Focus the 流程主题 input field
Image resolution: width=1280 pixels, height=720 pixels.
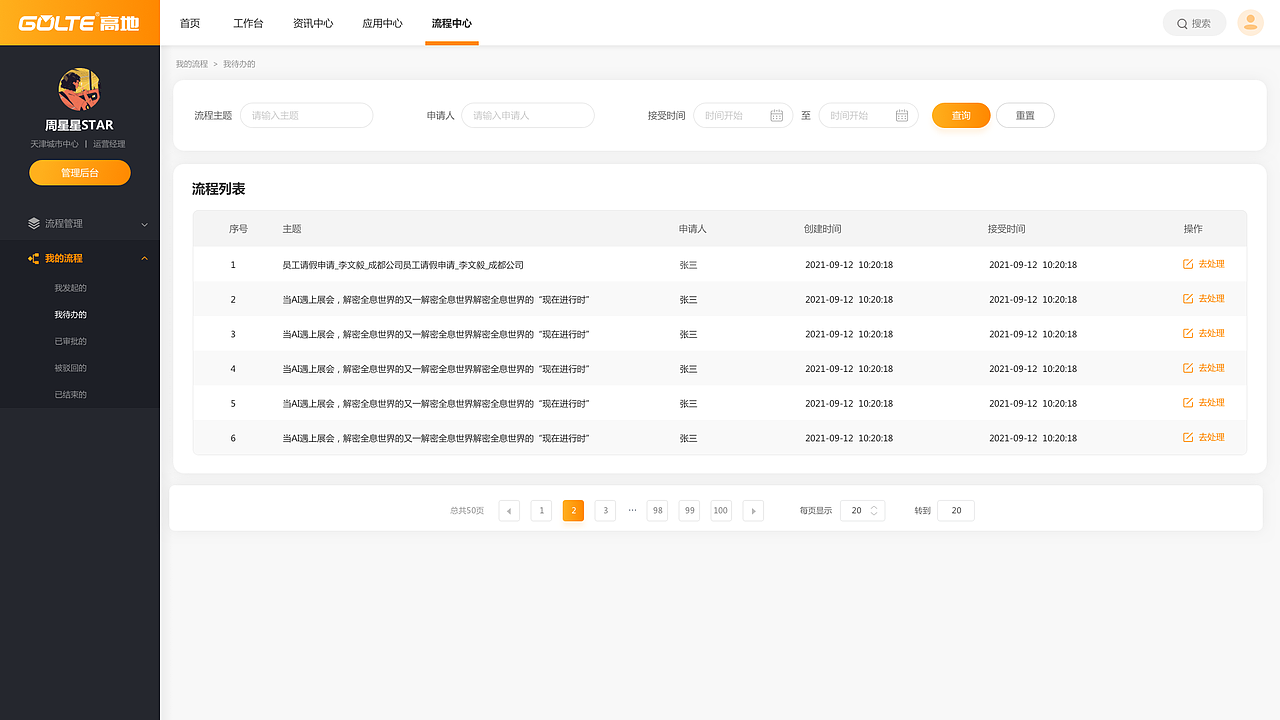tap(306, 116)
